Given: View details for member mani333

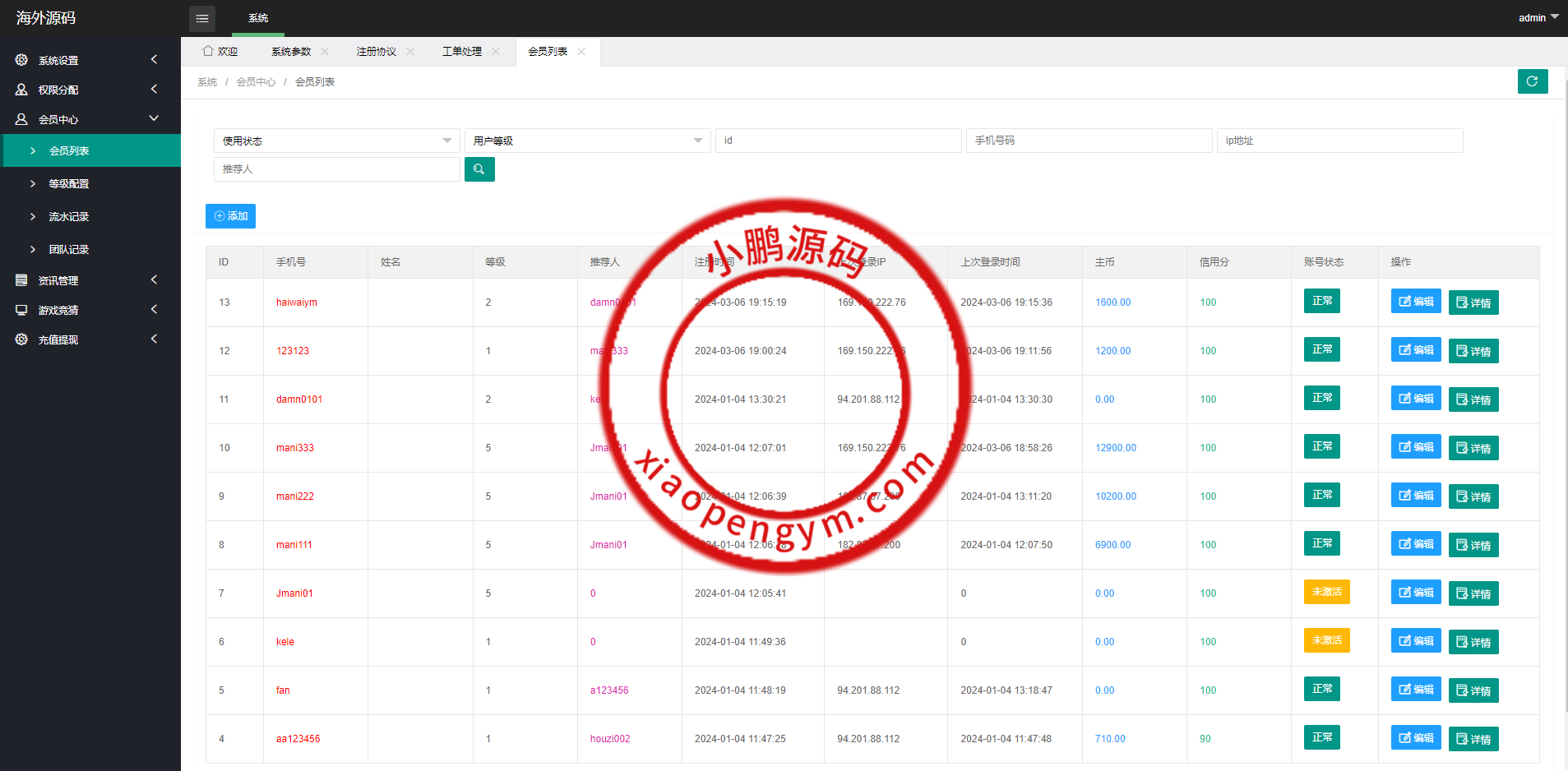Looking at the screenshot, I should [x=1473, y=448].
